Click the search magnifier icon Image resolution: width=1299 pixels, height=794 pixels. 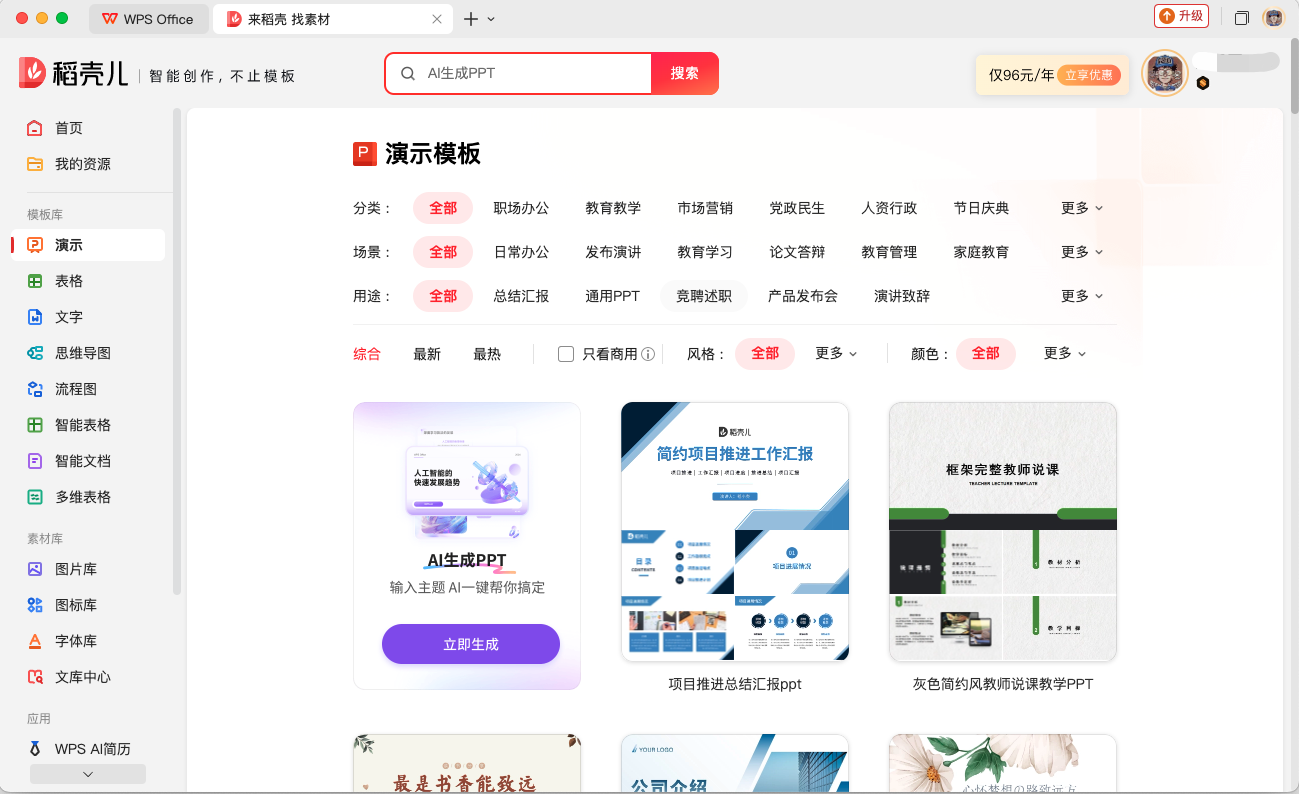coord(408,73)
